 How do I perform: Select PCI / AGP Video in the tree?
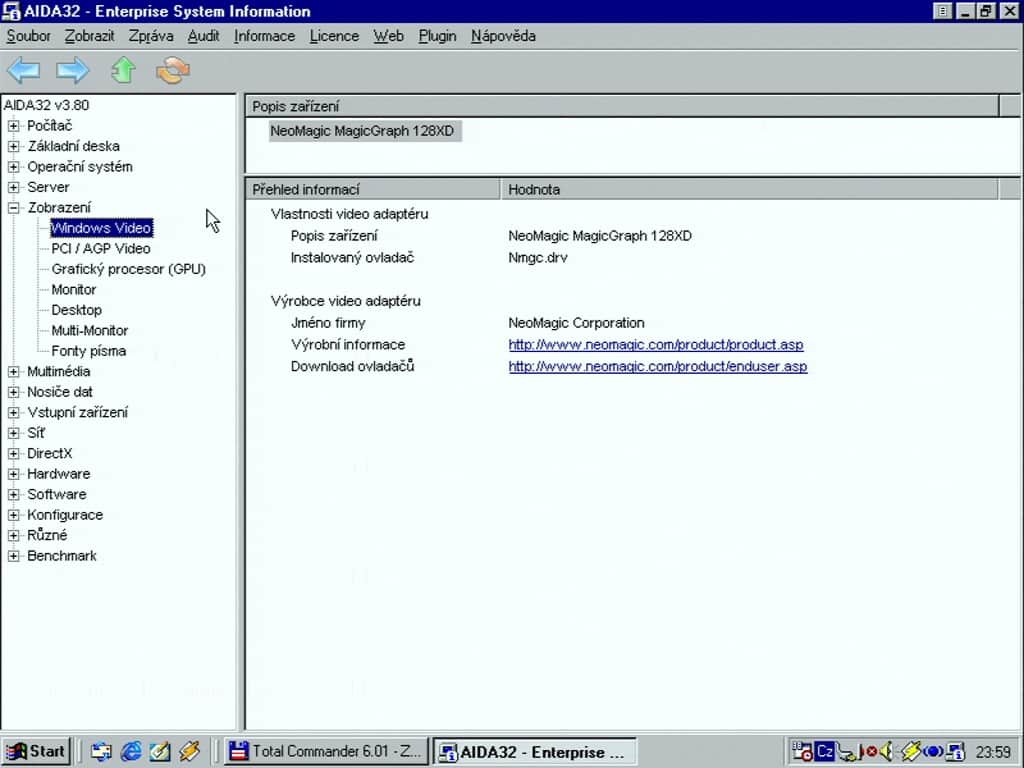point(101,249)
